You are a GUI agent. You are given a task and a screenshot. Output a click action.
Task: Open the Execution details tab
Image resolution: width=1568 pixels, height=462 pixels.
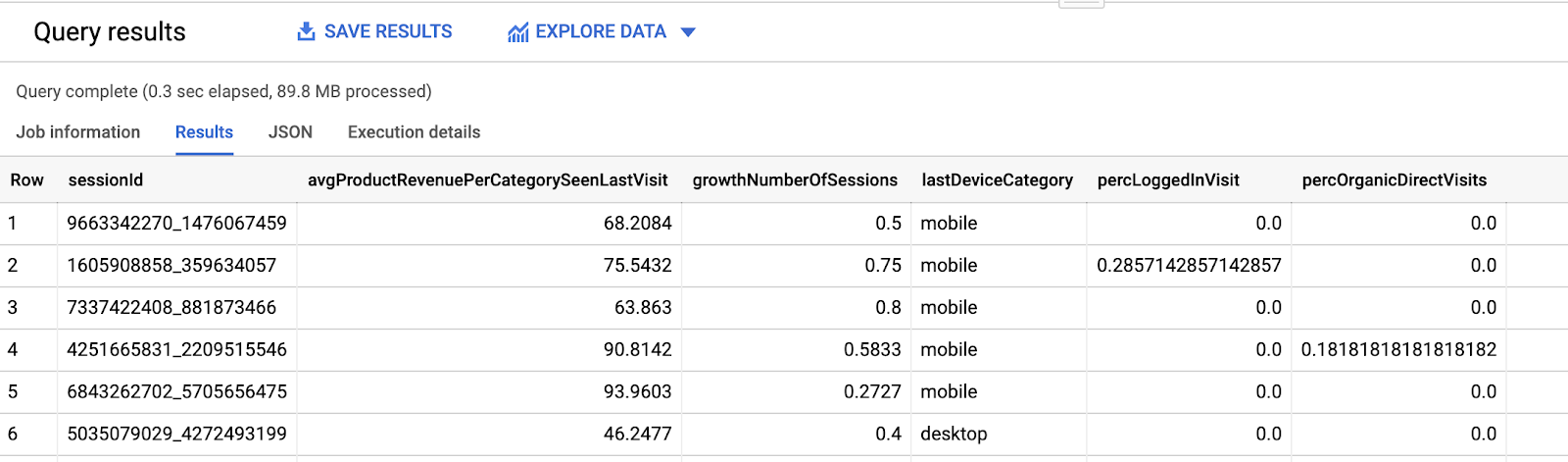coord(414,132)
